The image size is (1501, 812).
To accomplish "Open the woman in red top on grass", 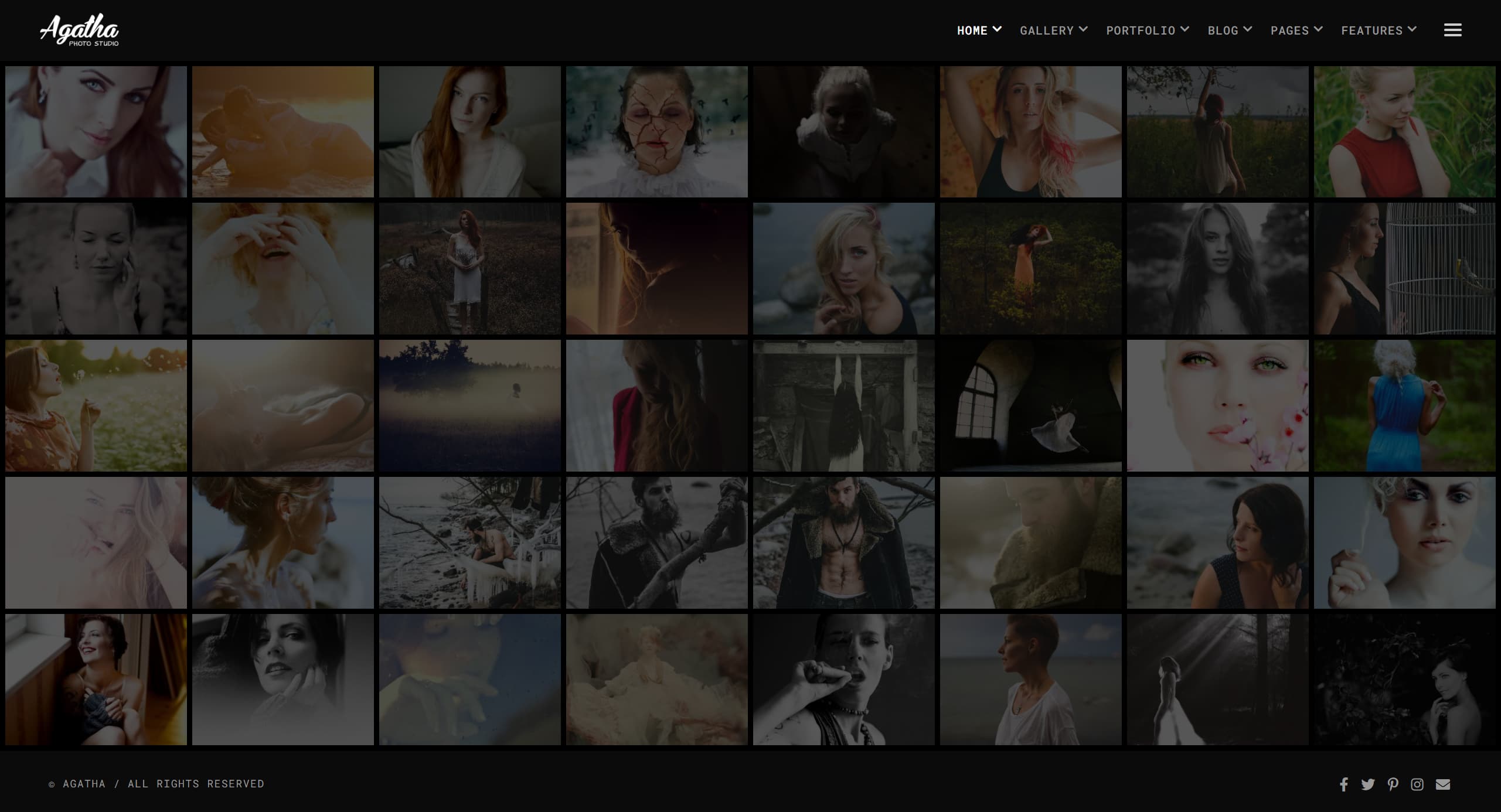I will [x=1405, y=132].
